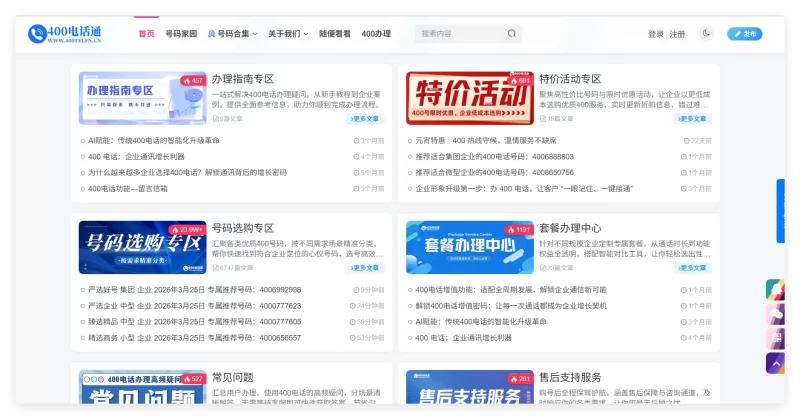Click the 登录 link
This screenshot has height=419, width=800.
(x=656, y=34)
